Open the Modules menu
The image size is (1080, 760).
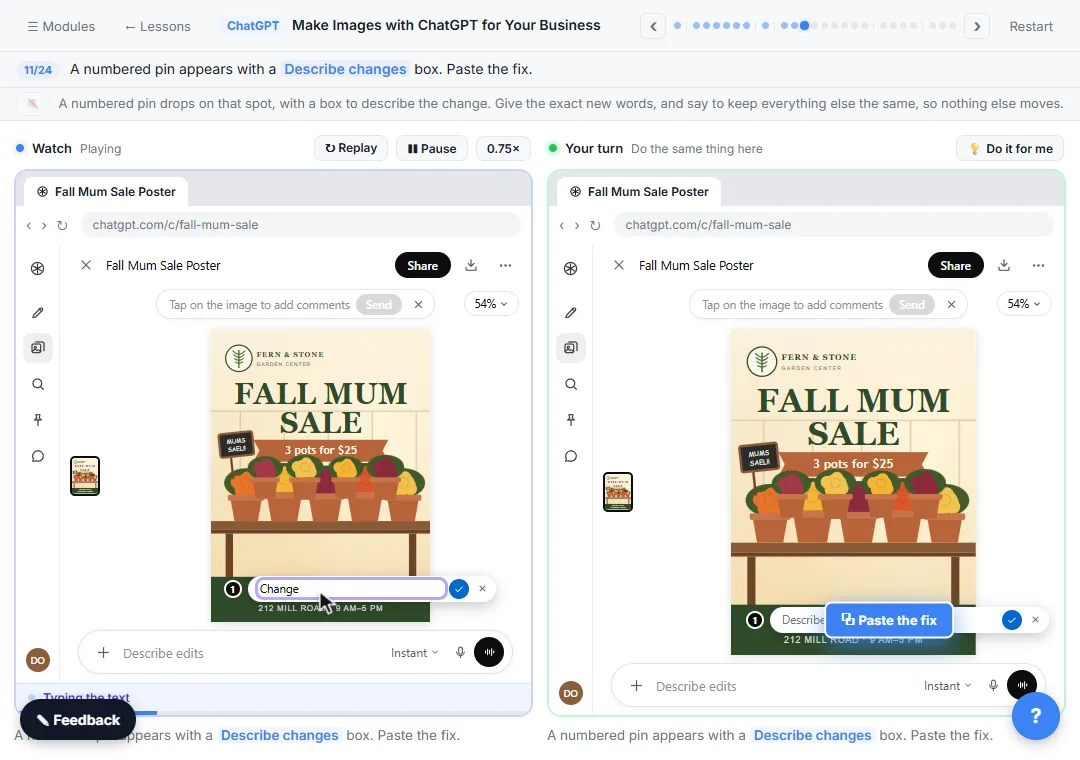point(61,26)
